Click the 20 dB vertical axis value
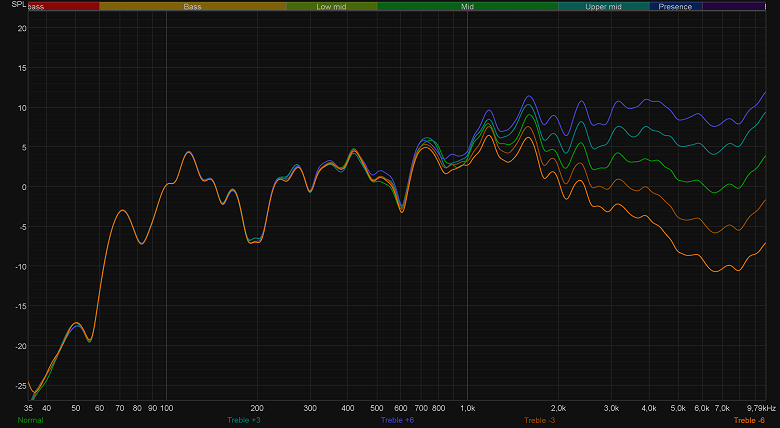780x428 pixels. (x=22, y=28)
